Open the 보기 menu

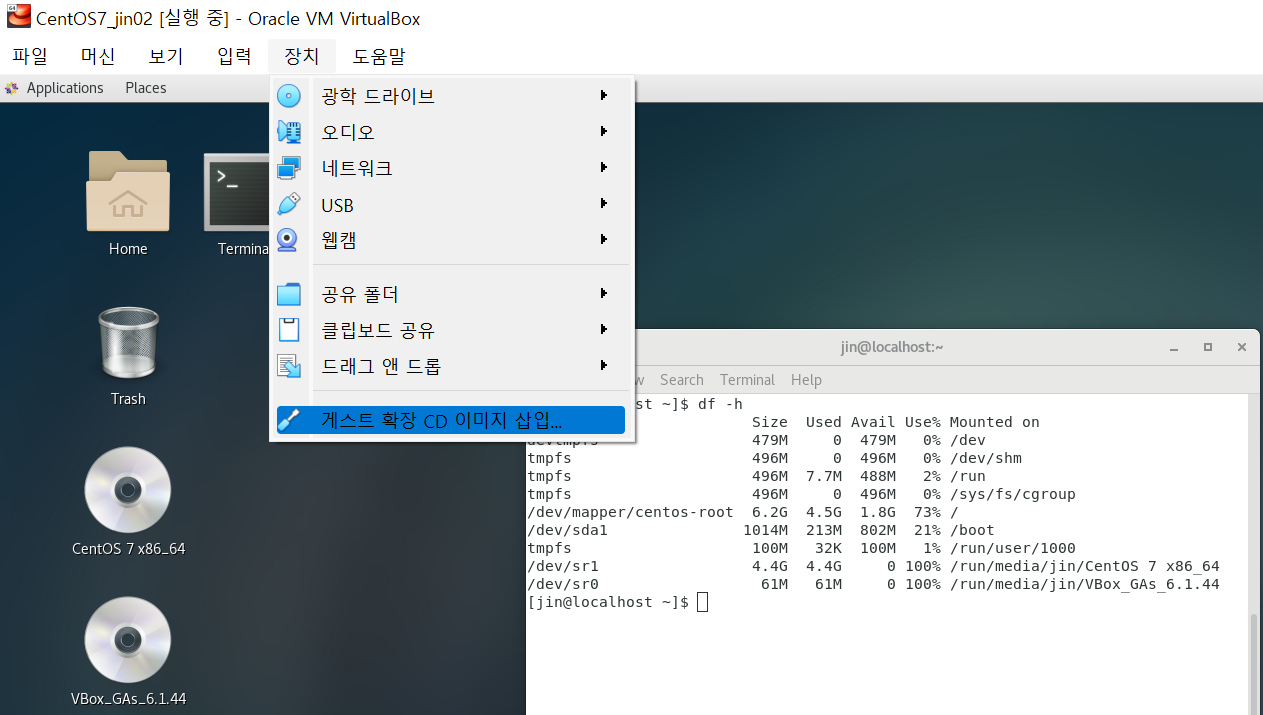click(x=166, y=57)
